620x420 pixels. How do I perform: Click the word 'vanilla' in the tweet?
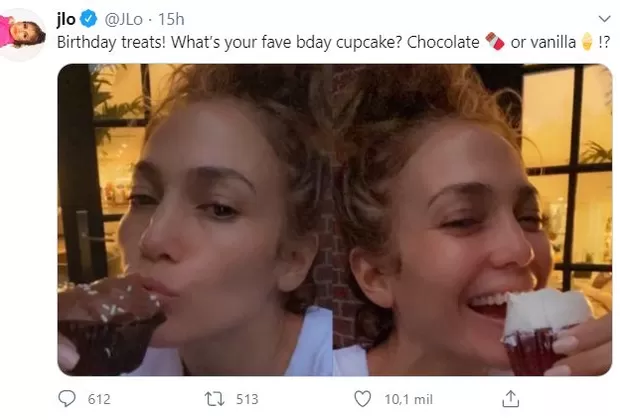[554, 42]
